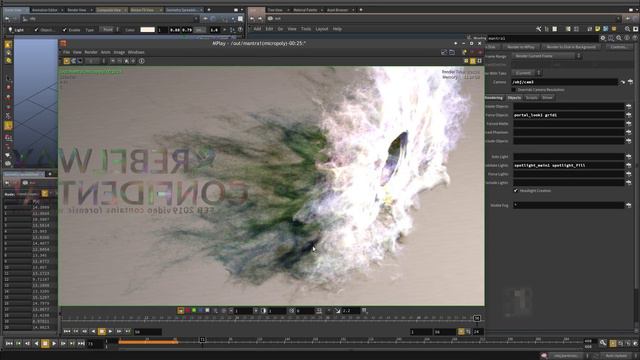The width and height of the screenshot is (640, 360).
Task: Click the first yellow icon in MPlay toolbar
Action: (x=67, y=61)
